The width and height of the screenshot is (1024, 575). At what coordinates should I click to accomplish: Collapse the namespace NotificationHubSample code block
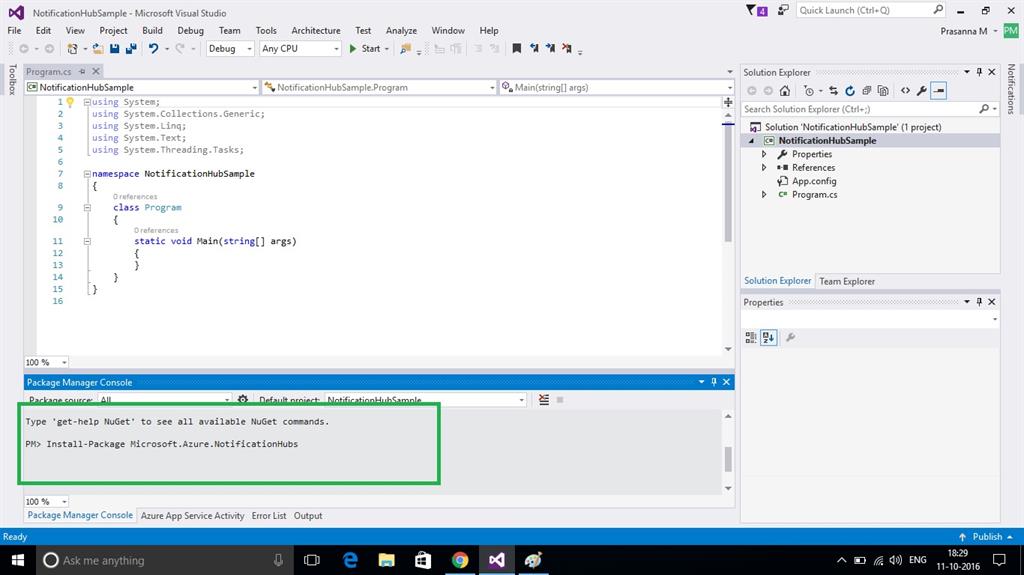pyautogui.click(x=87, y=174)
